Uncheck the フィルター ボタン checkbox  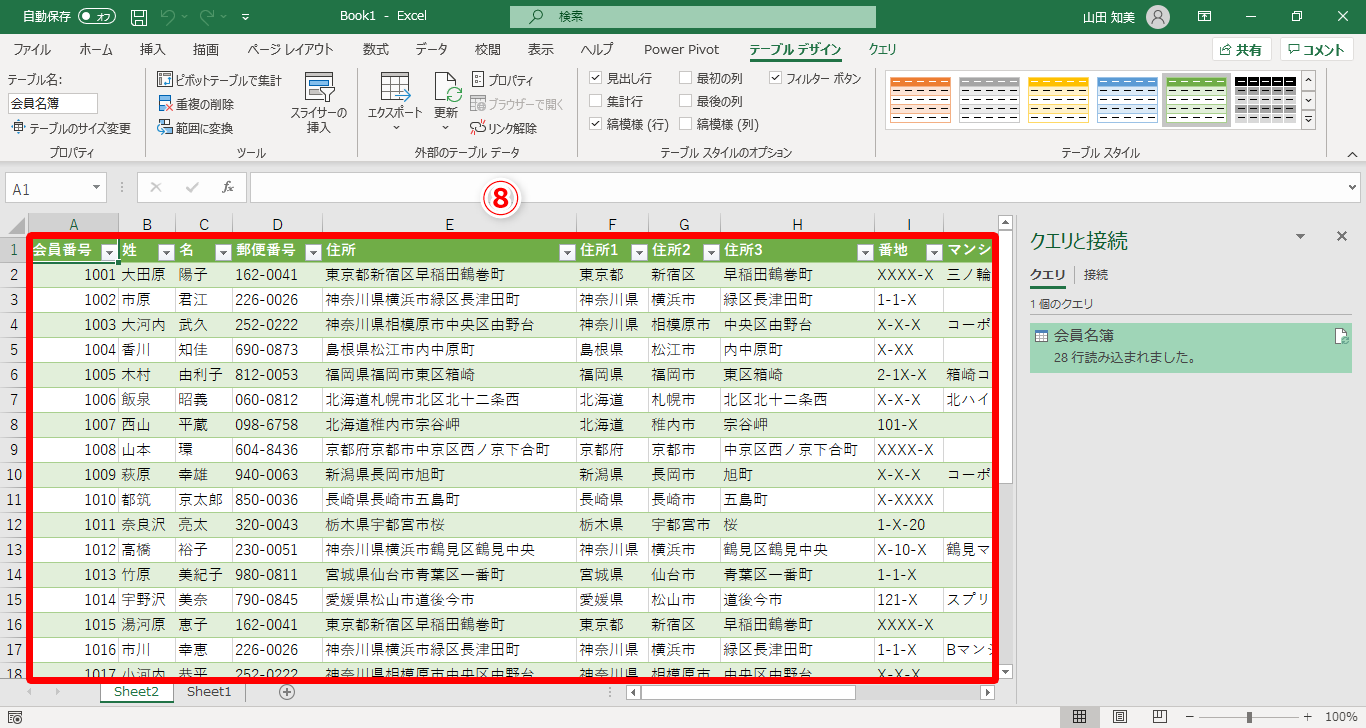click(776, 78)
